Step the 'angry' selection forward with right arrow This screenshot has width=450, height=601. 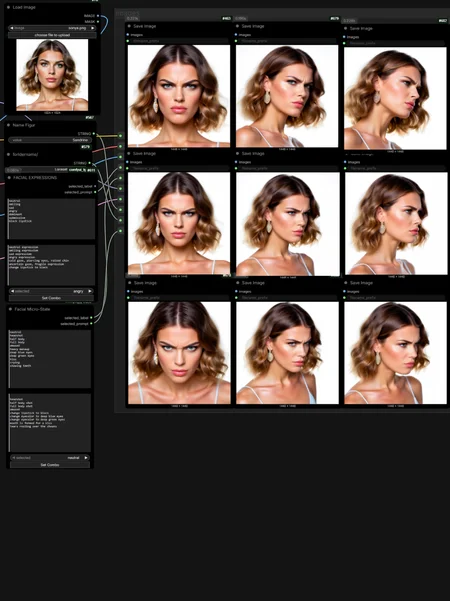[x=90, y=291]
